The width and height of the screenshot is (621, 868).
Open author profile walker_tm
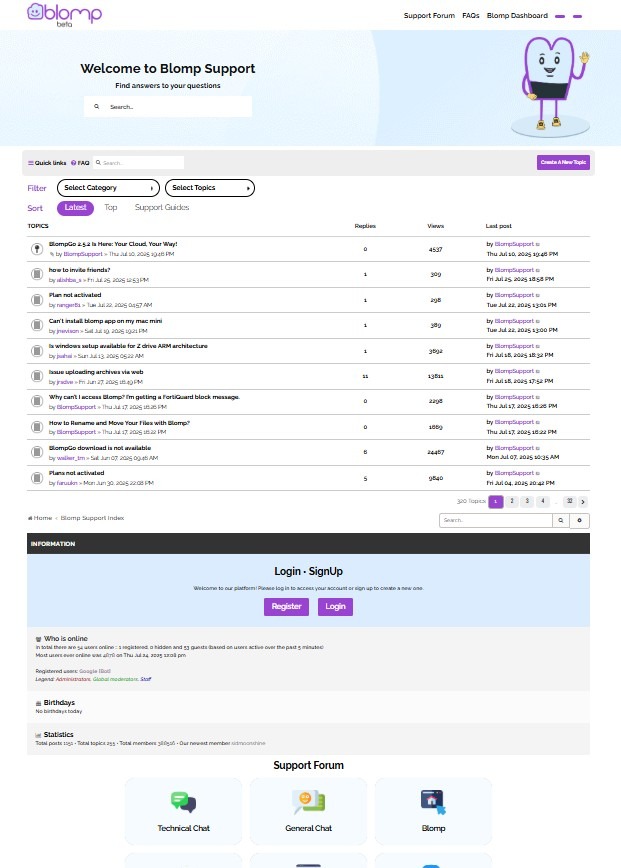coord(71,458)
